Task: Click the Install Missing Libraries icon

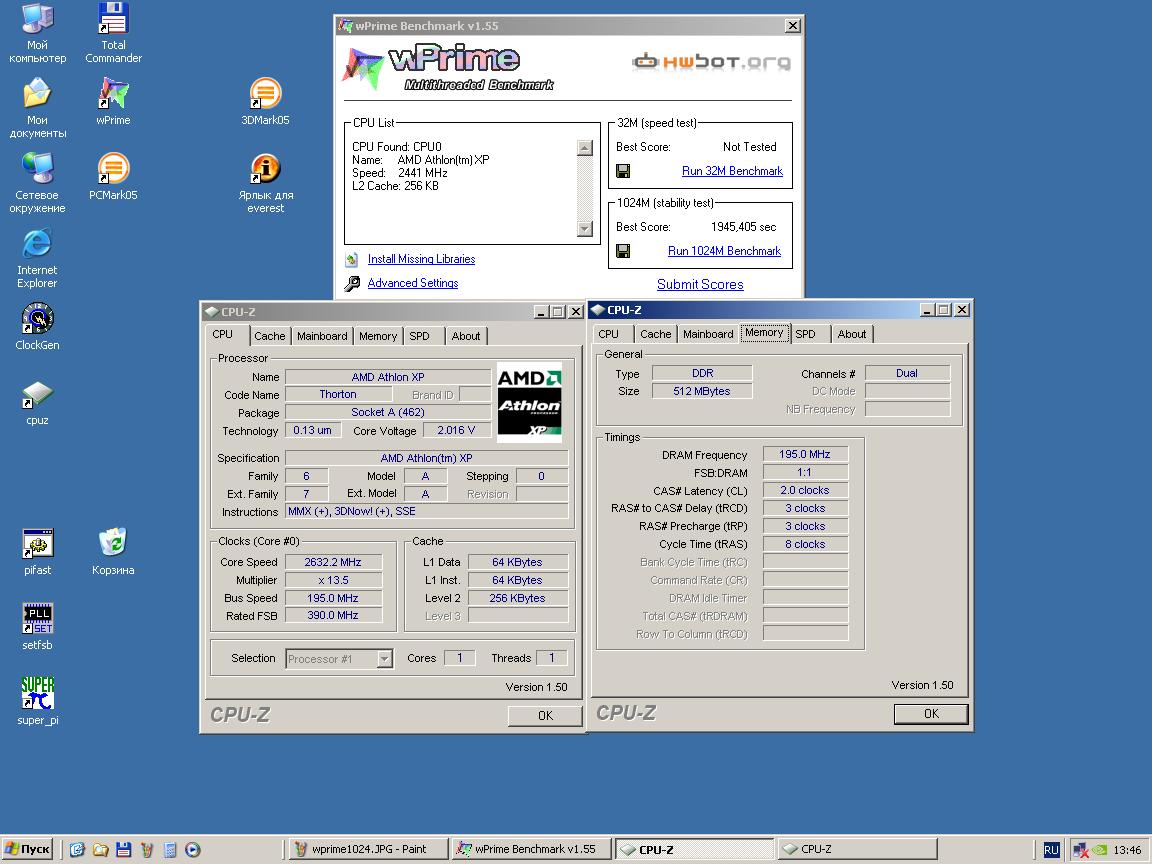Action: (353, 259)
